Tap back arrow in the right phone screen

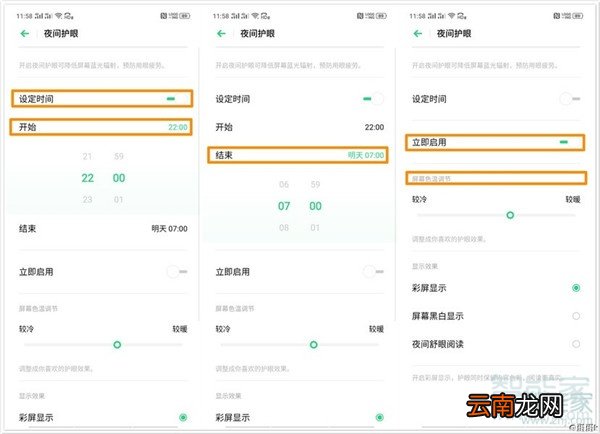point(418,34)
